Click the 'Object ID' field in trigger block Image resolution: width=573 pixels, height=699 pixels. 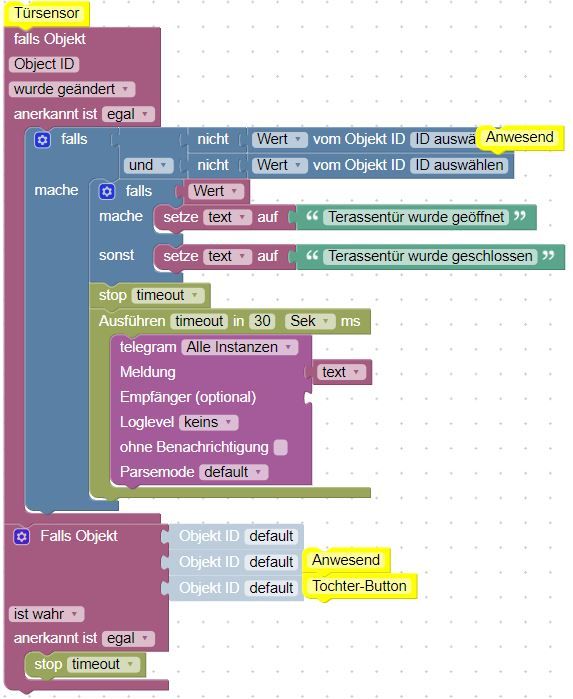tap(44, 64)
